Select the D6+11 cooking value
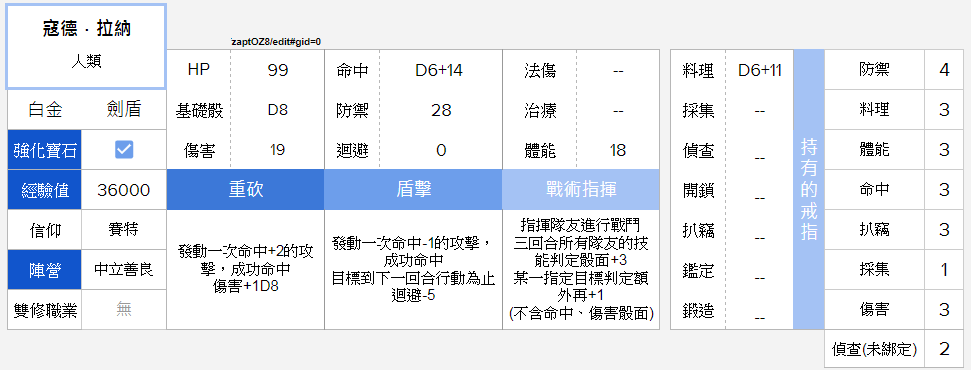This screenshot has height=370, width=971. click(x=760, y=70)
